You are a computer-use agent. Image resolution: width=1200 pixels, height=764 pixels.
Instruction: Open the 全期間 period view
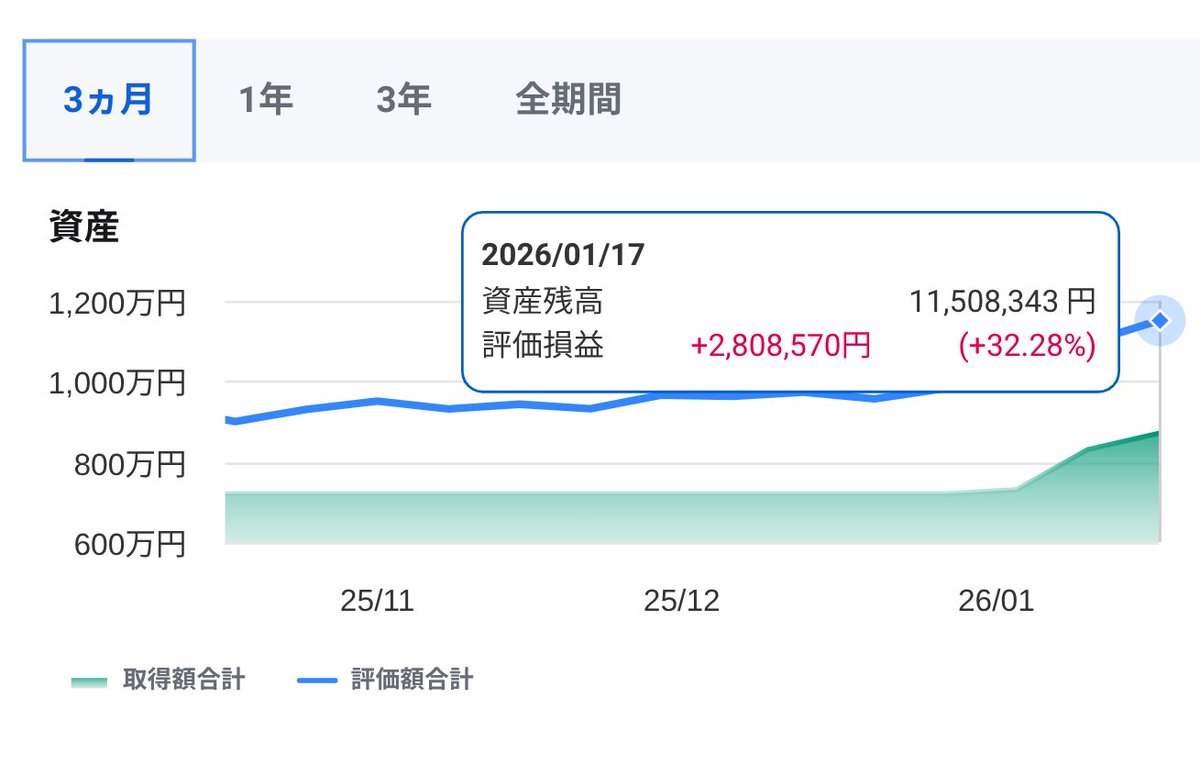click(567, 99)
